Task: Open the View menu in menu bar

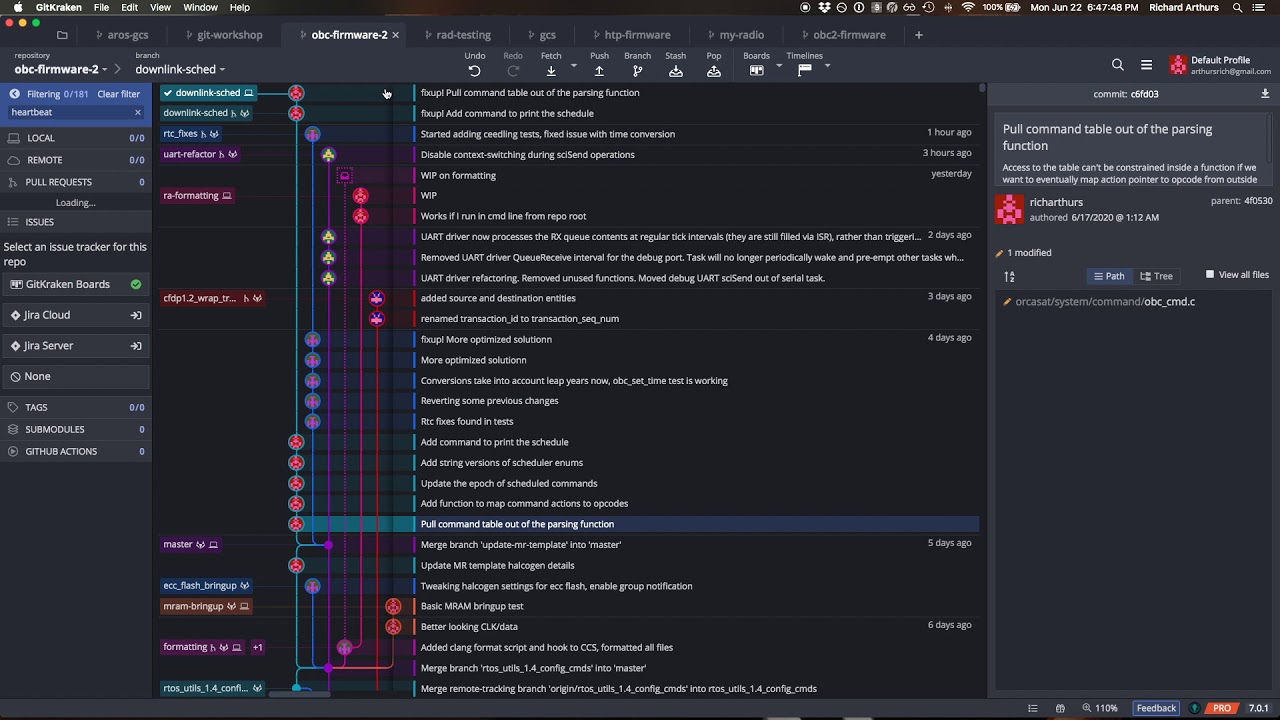Action: click(160, 7)
